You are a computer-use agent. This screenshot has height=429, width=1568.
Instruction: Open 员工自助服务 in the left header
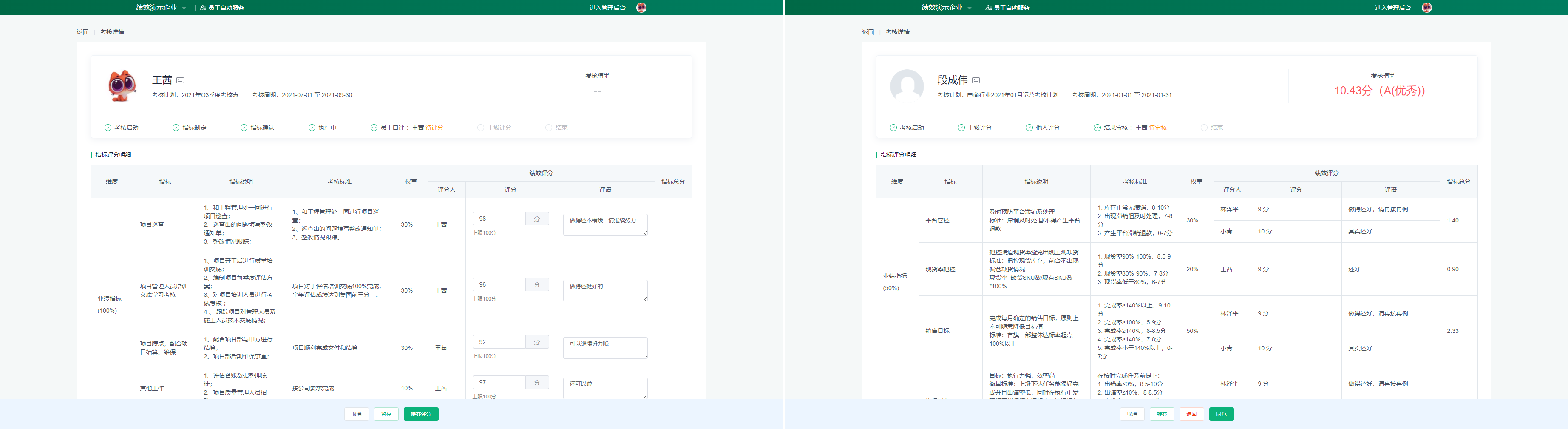222,7
